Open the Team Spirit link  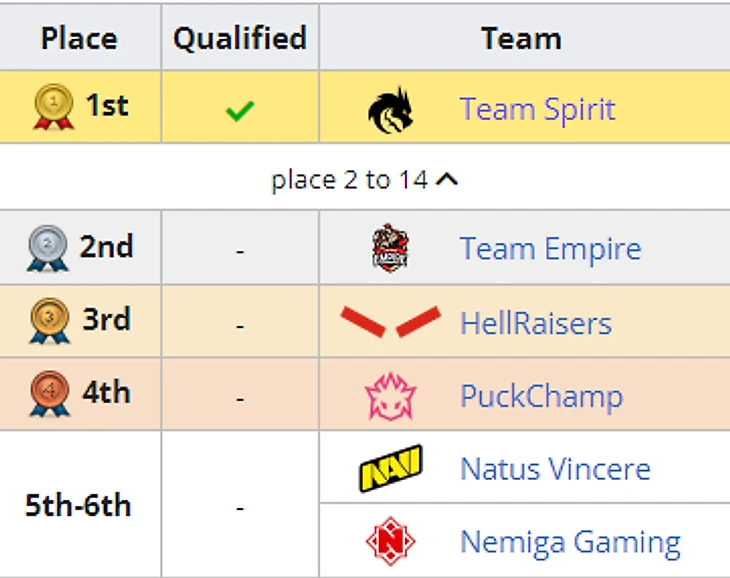pyautogui.click(x=537, y=109)
